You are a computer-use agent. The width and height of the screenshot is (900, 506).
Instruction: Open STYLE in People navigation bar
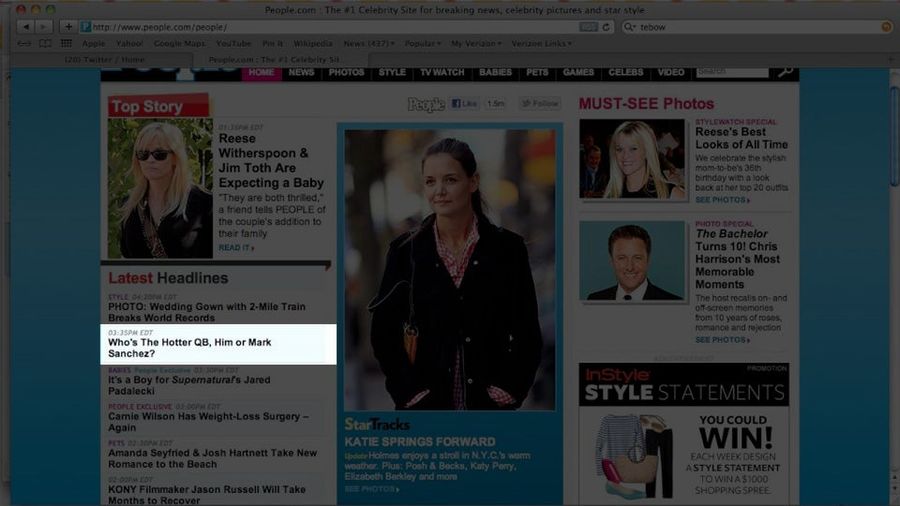click(x=392, y=72)
